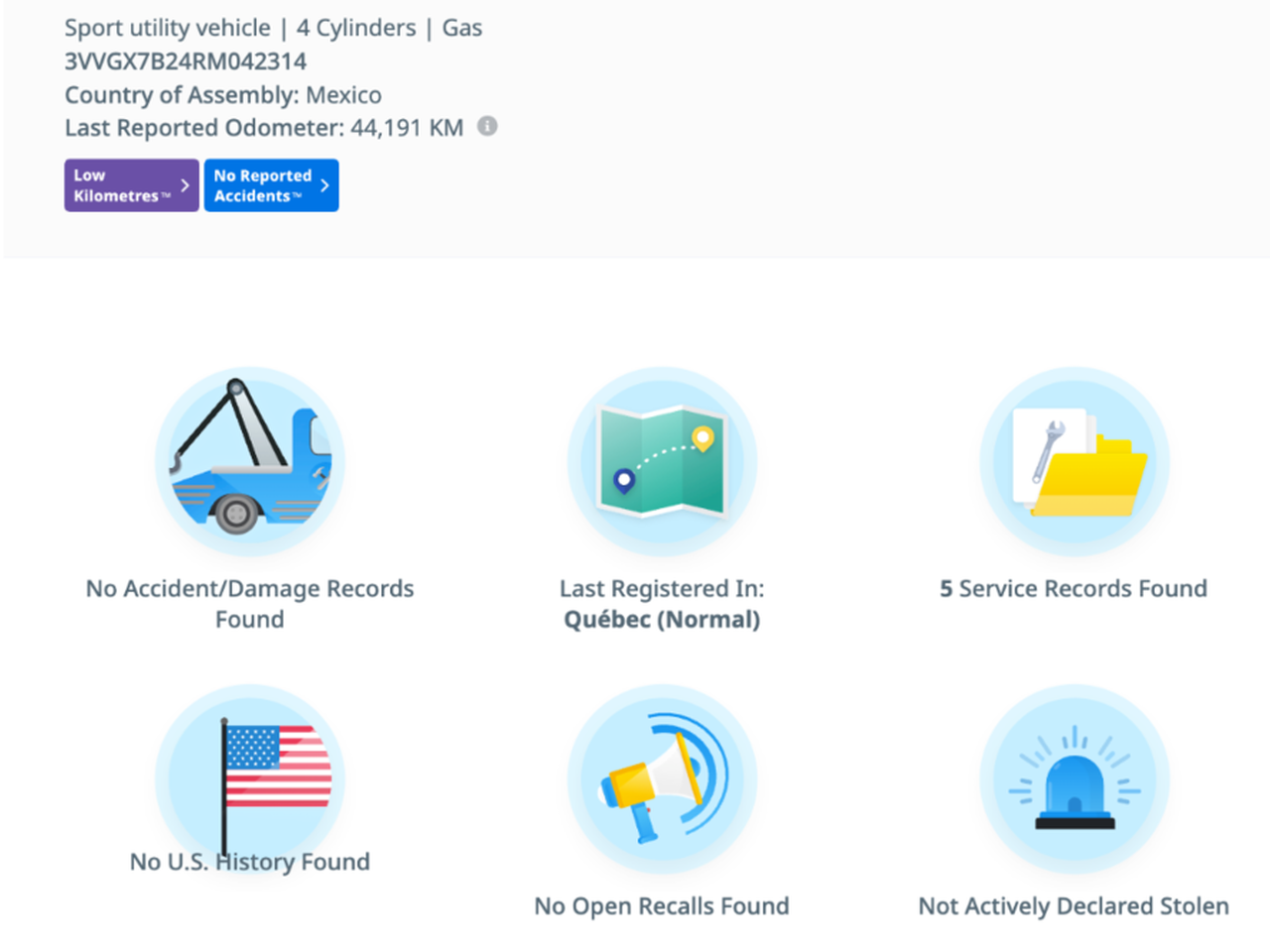Image resolution: width=1270 pixels, height=952 pixels.
Task: Click the Country of Assembly: Mexico line
Action: point(223,95)
